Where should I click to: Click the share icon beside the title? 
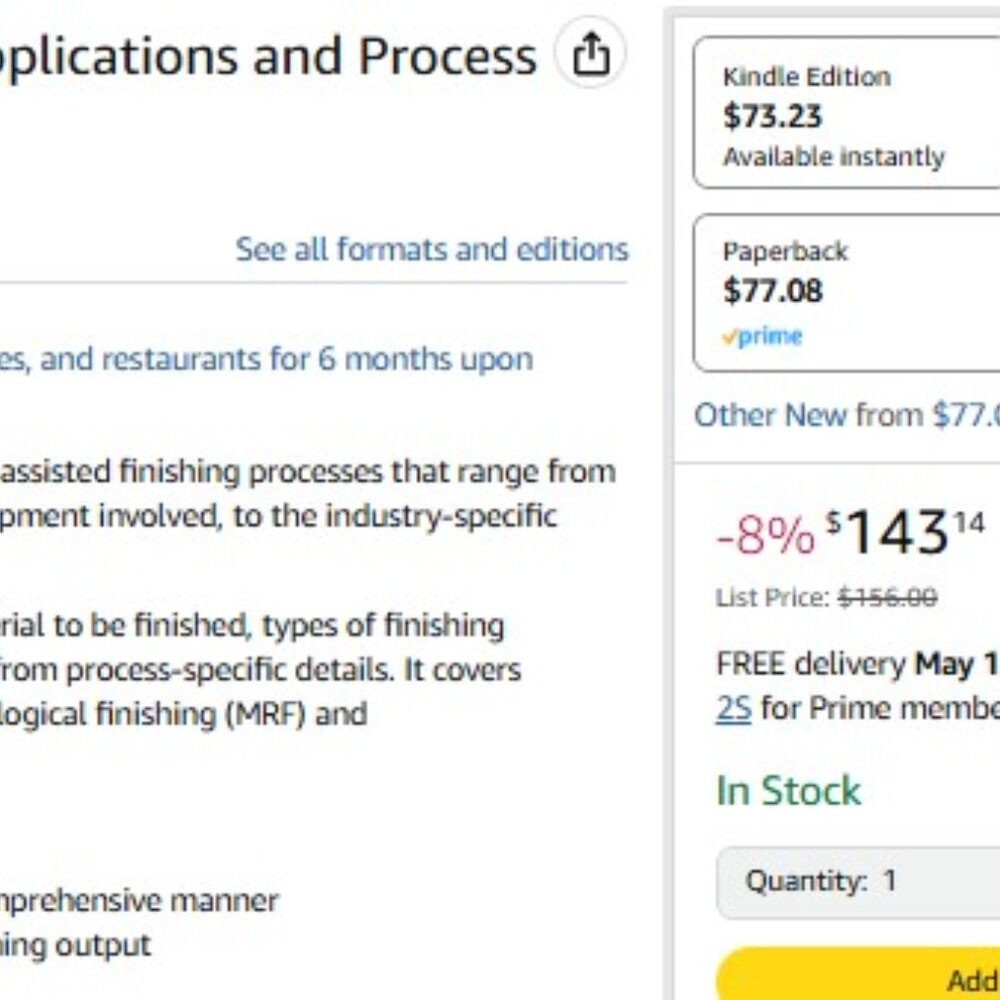click(590, 52)
